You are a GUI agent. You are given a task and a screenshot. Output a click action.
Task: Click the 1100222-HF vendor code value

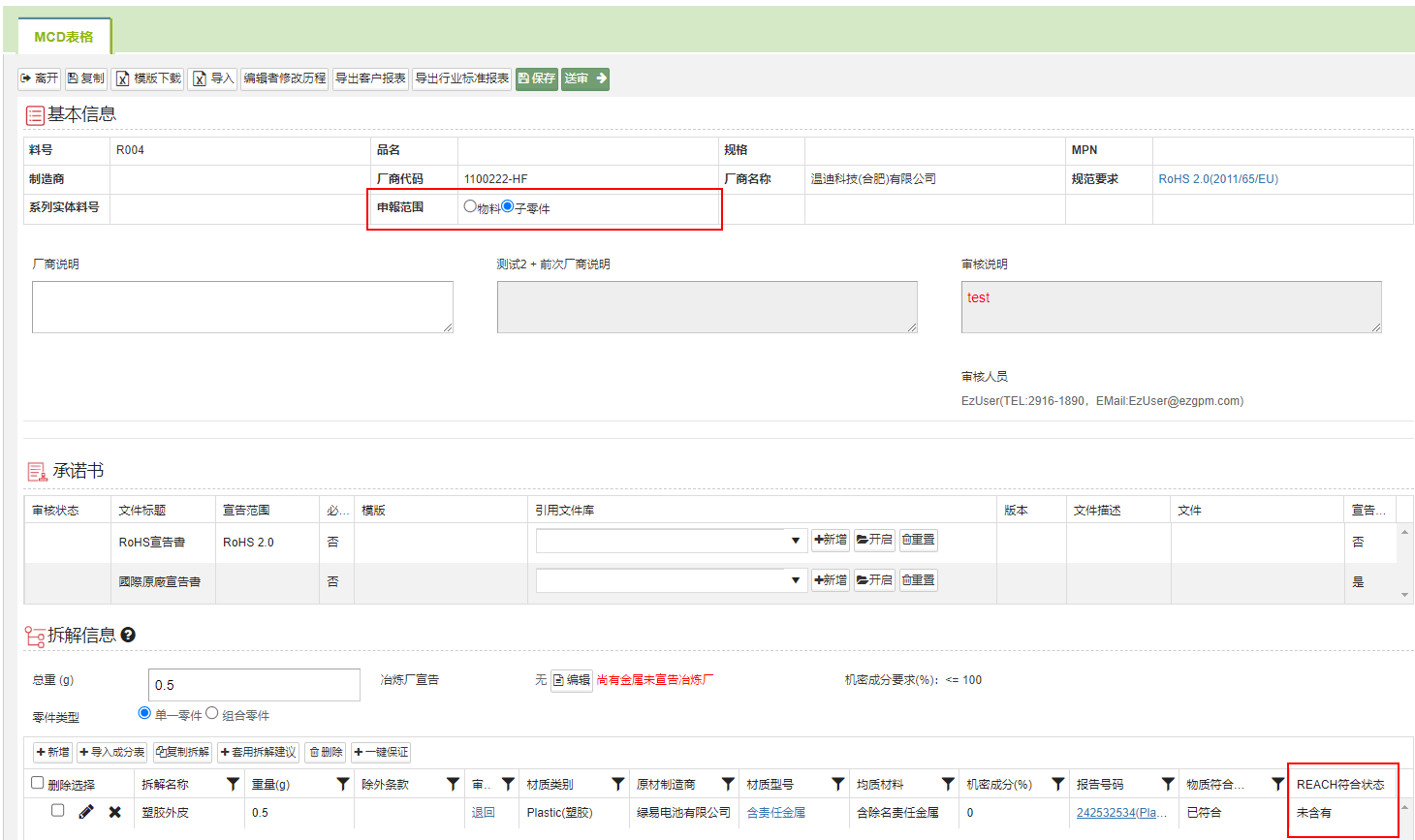(x=496, y=179)
